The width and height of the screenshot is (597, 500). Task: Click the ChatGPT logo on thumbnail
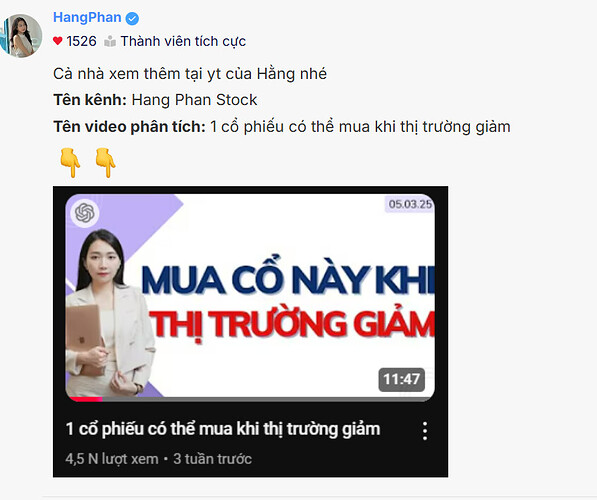tap(85, 212)
